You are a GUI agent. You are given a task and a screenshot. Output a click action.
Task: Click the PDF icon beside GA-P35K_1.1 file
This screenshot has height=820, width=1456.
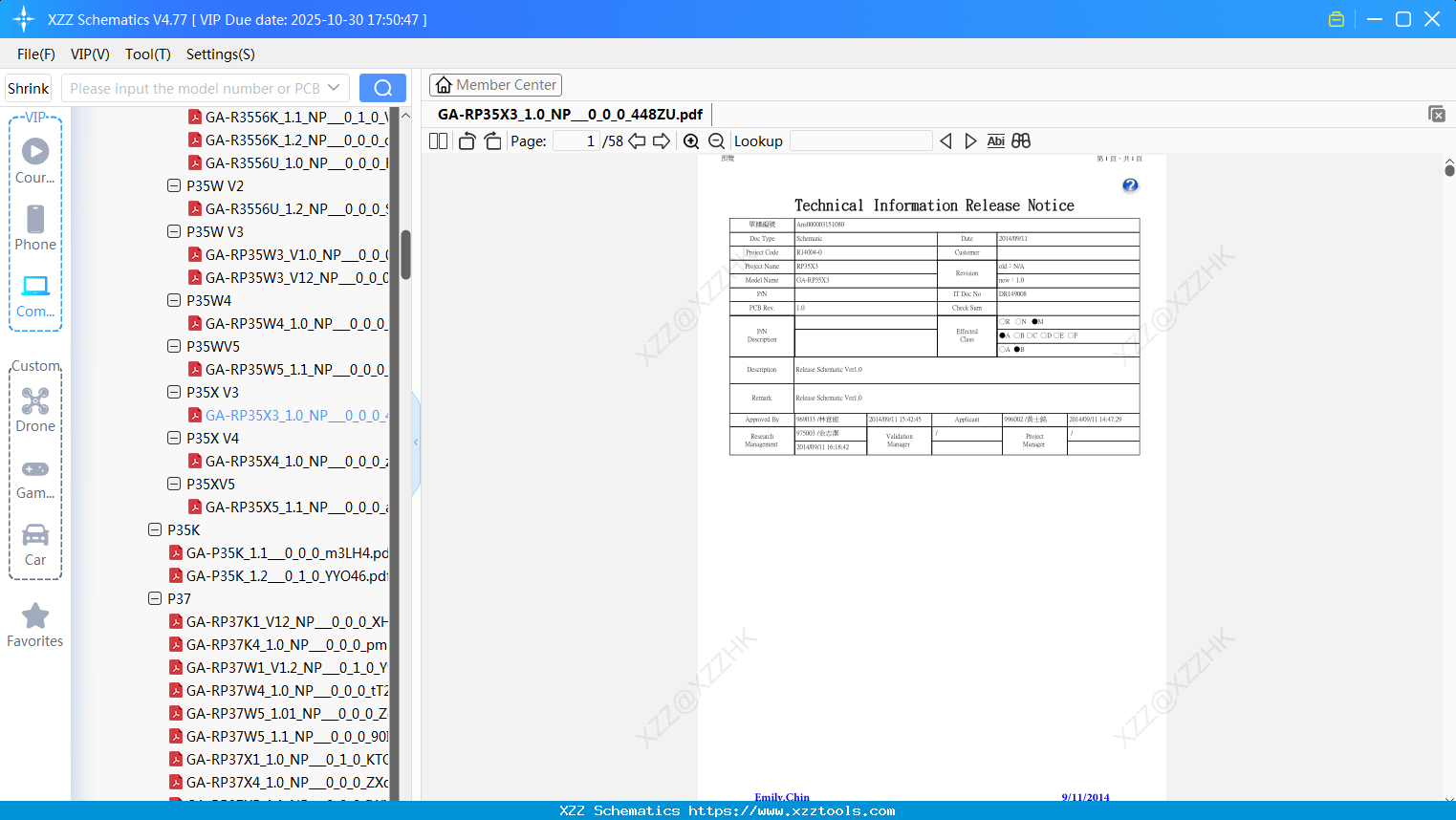click(x=176, y=552)
